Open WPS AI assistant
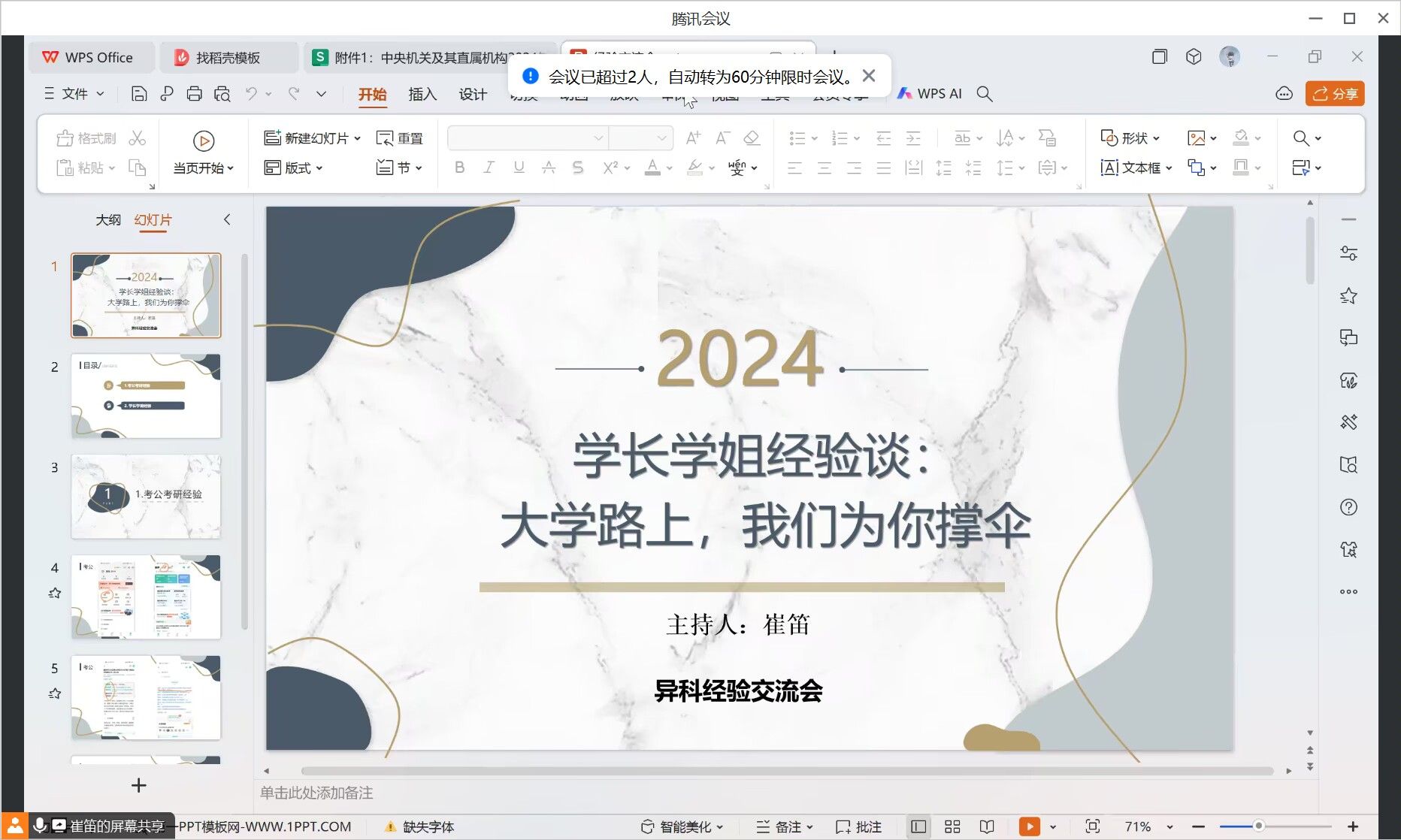Image resolution: width=1401 pixels, height=840 pixels. point(930,94)
